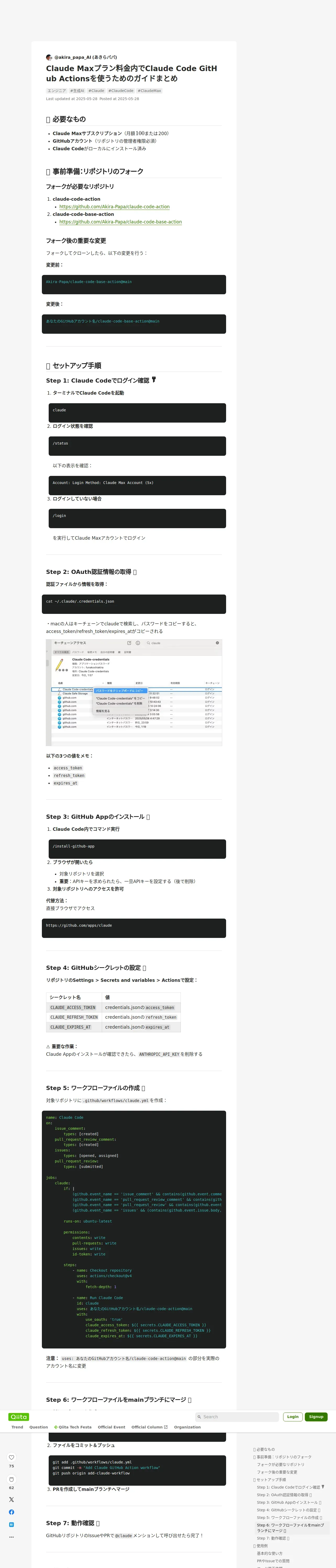Screen dimensions: 336x1568
Task: Click the /login code block
Action: click(x=137, y=518)
